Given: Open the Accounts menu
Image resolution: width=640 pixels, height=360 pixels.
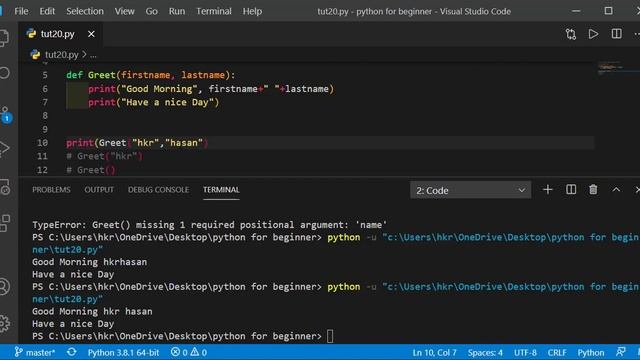Looking at the screenshot, I should coord(4,287).
